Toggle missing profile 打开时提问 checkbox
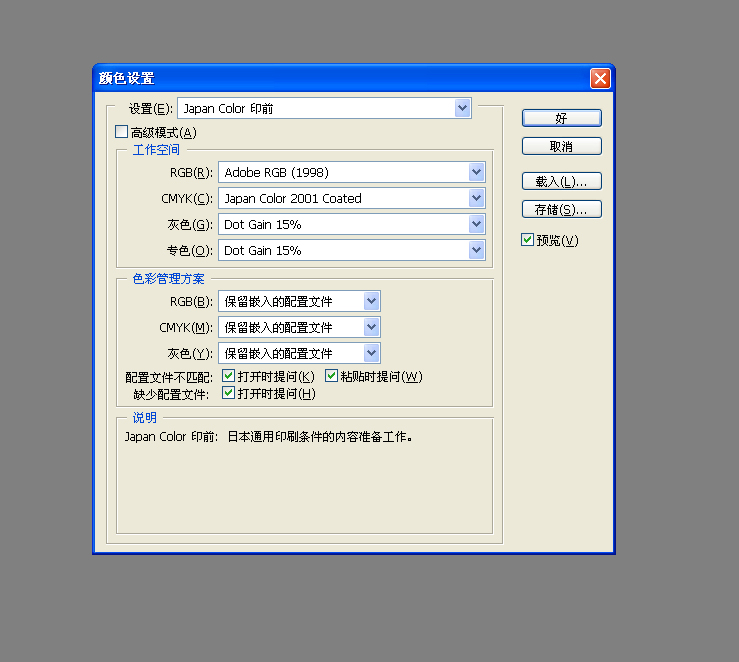 (229, 394)
